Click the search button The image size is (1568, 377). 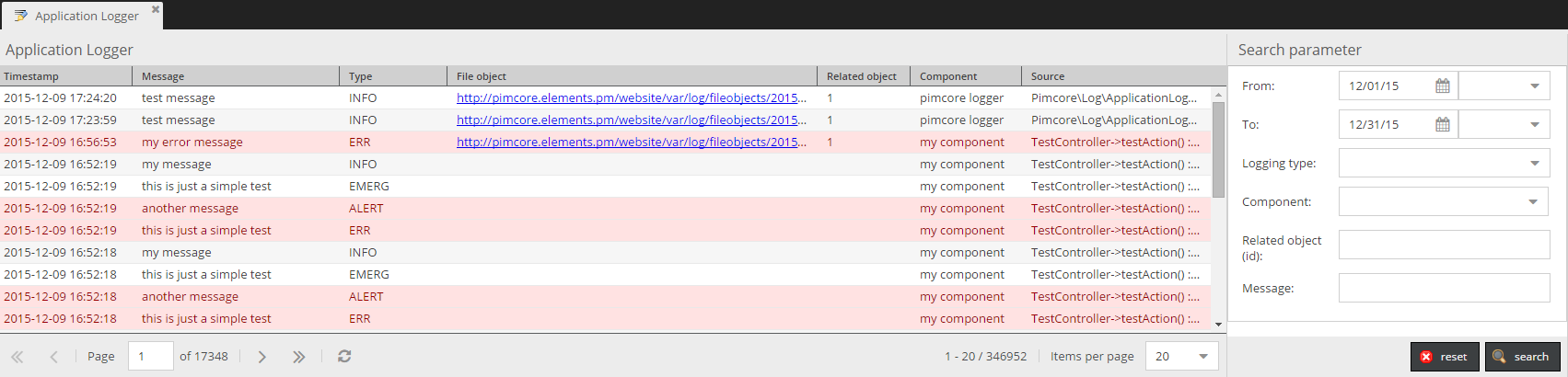(x=1521, y=357)
